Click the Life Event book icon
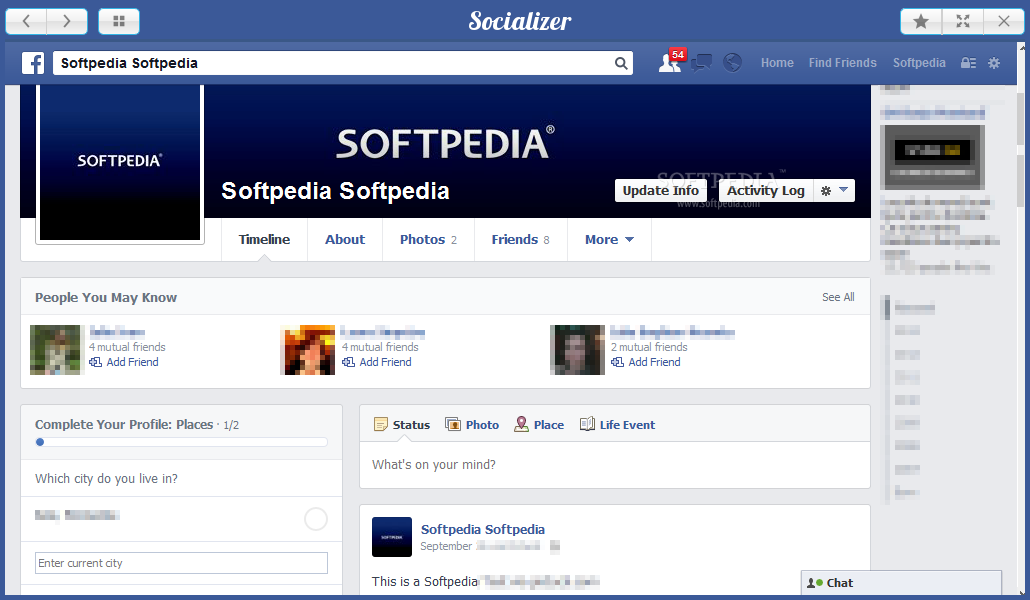This screenshot has height=600, width=1030. (x=587, y=424)
